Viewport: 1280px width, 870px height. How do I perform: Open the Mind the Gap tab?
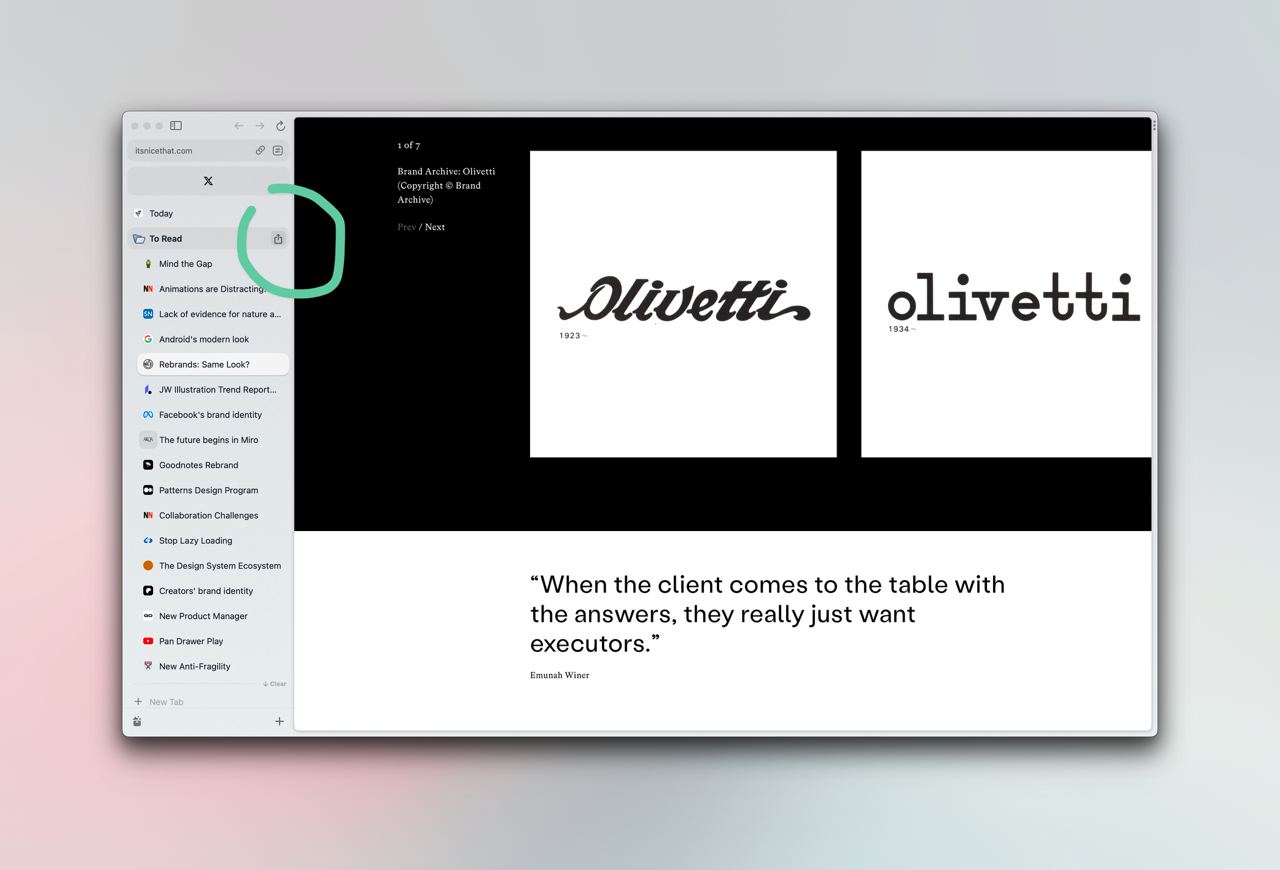(213, 264)
